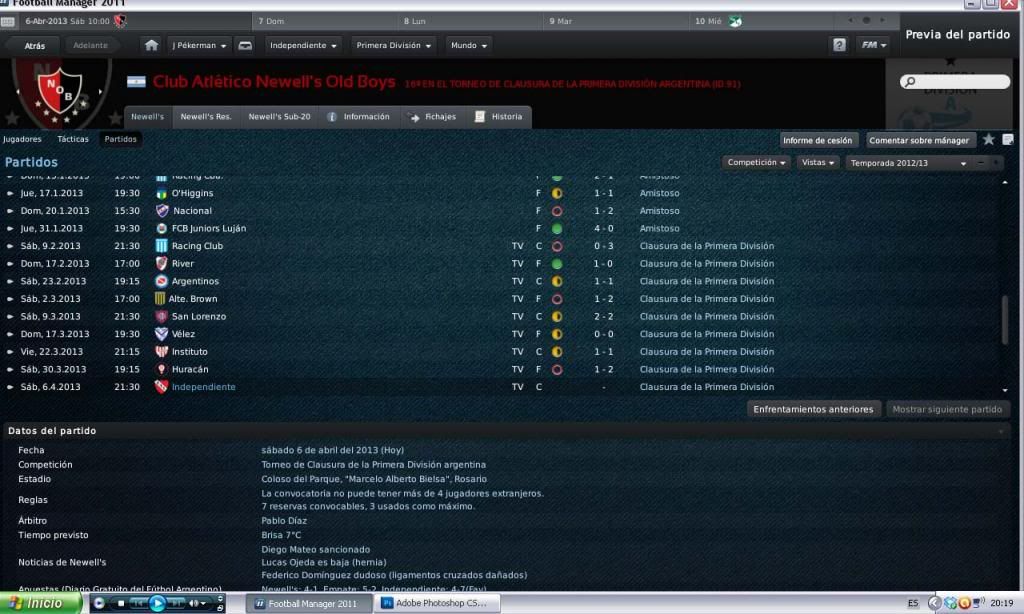Open the help question mark icon
The image size is (1024, 614).
(839, 45)
